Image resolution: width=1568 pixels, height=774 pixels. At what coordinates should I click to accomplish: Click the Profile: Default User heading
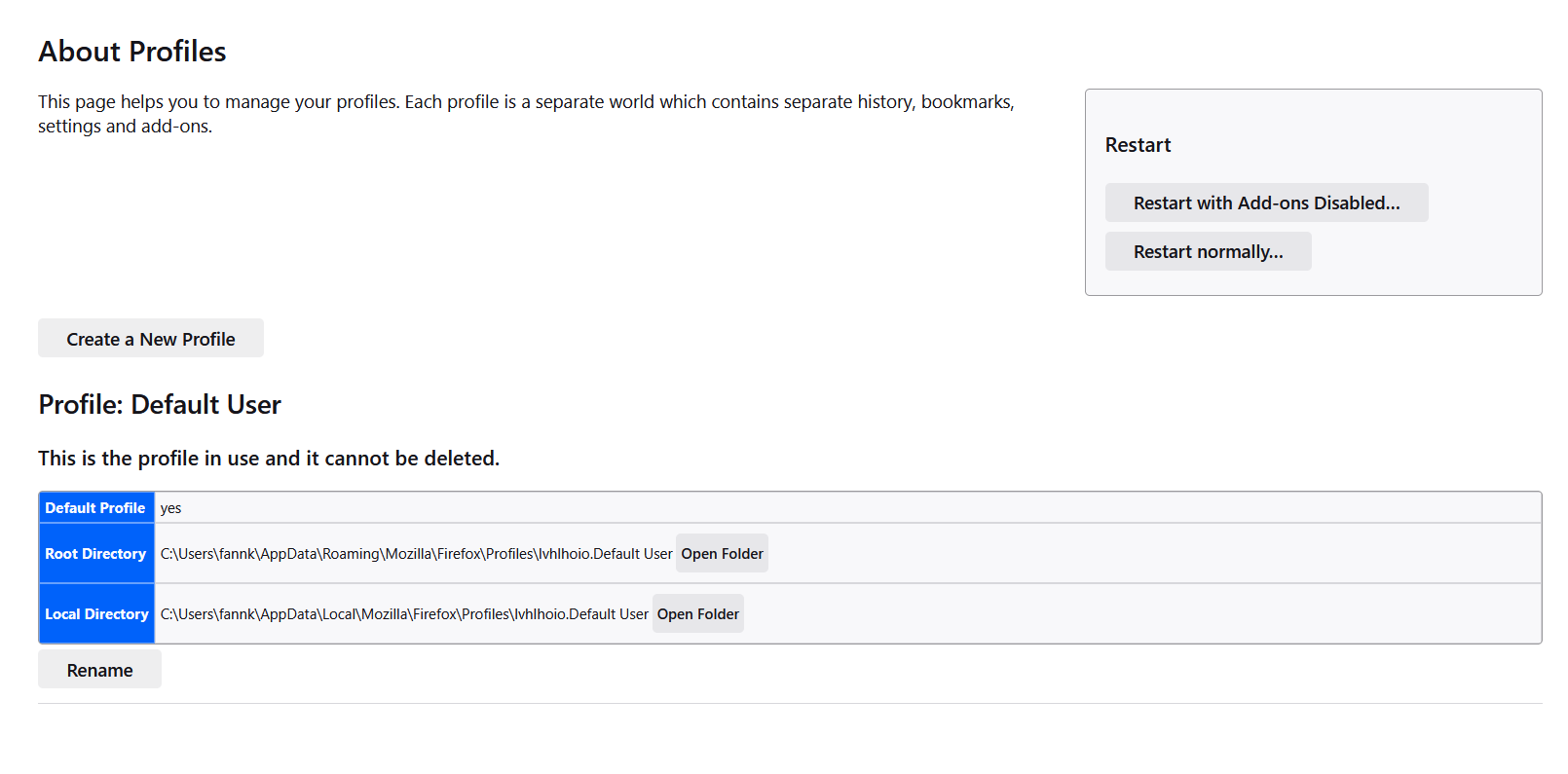pyautogui.click(x=160, y=404)
